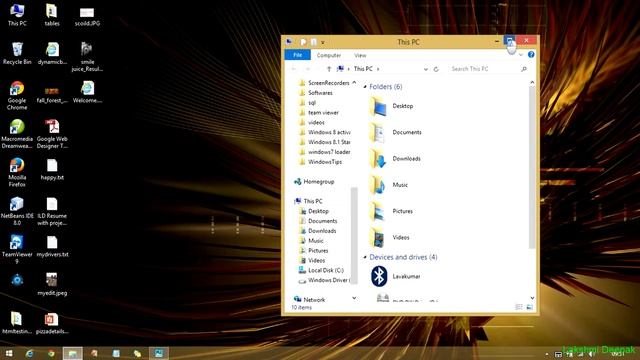The image size is (640, 360).
Task: Select Pictures folder in Folders group
Action: coord(392,211)
